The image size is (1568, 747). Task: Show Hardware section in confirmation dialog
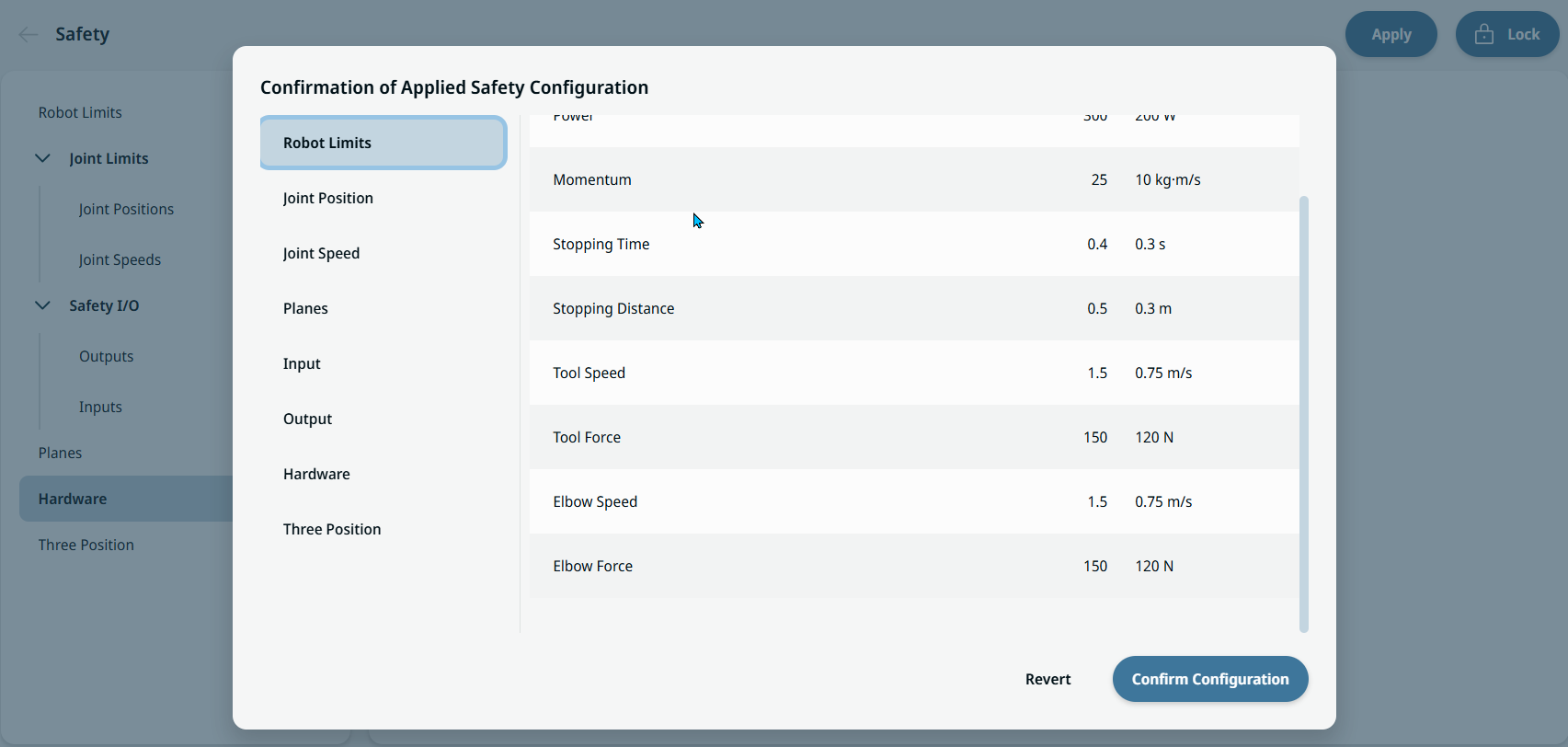tap(316, 474)
